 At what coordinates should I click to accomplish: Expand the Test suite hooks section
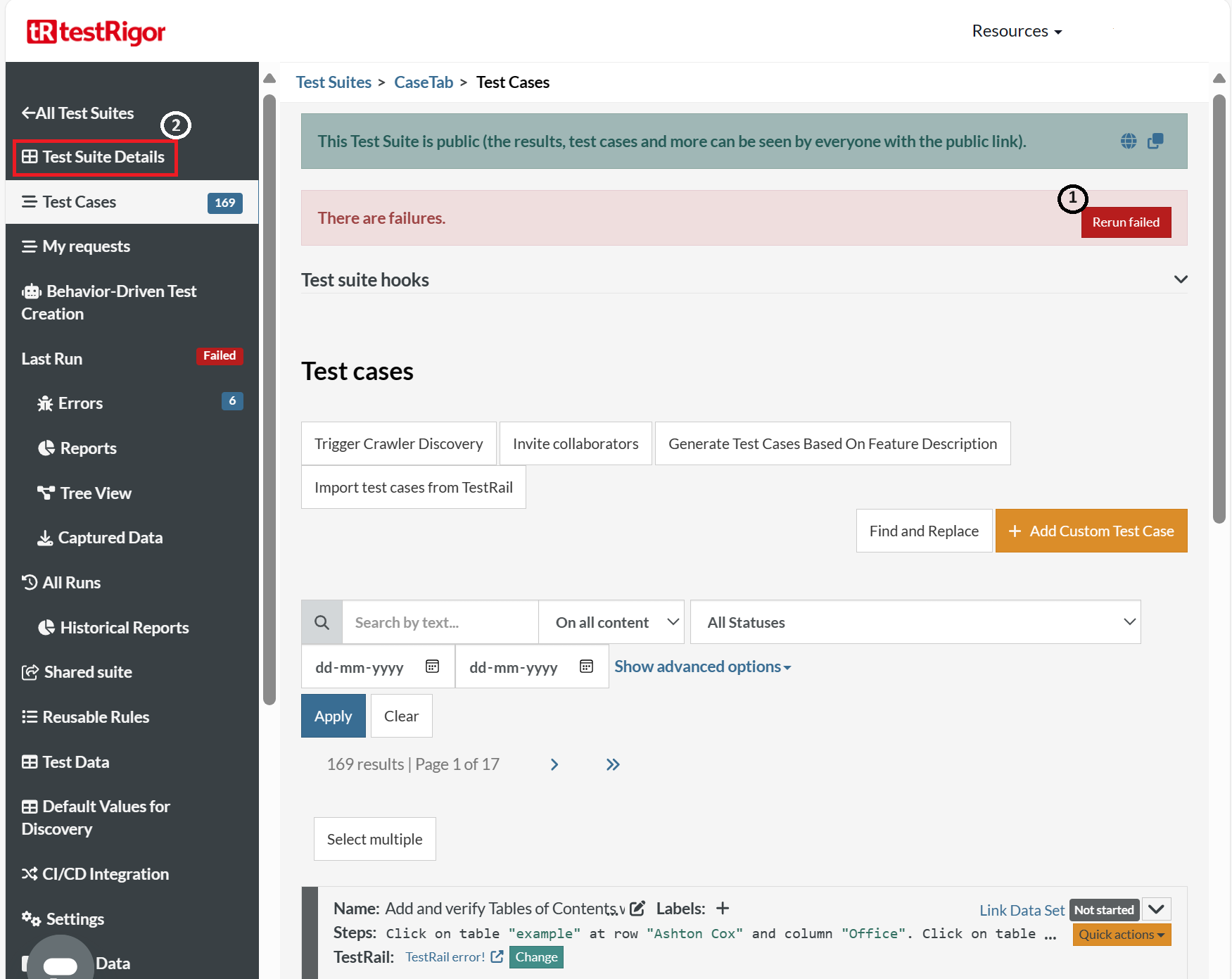click(1181, 279)
